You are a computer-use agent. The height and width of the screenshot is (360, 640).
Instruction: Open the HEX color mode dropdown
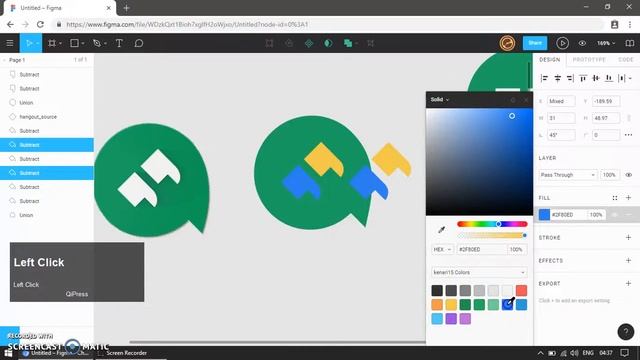(x=442, y=249)
